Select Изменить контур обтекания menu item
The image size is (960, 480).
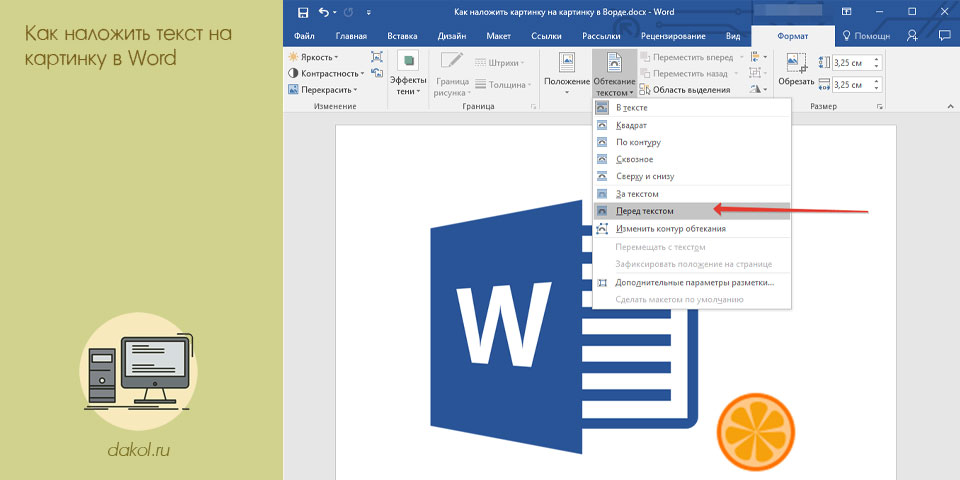692,229
